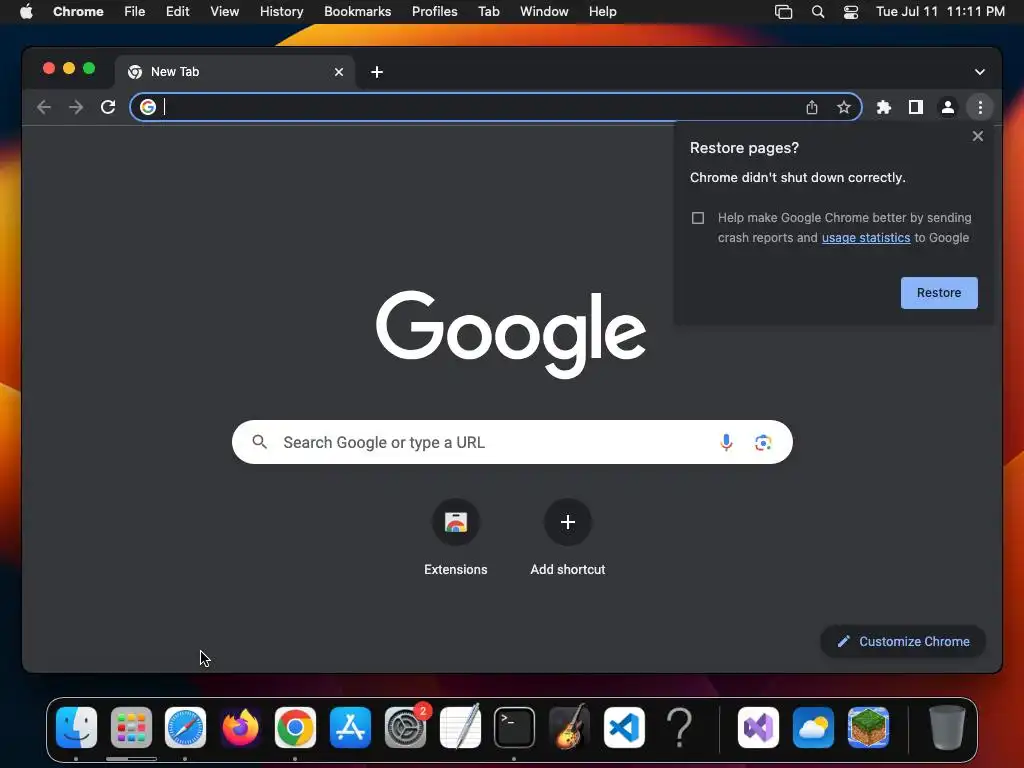Open Spotlight search in menu bar

pos(818,12)
